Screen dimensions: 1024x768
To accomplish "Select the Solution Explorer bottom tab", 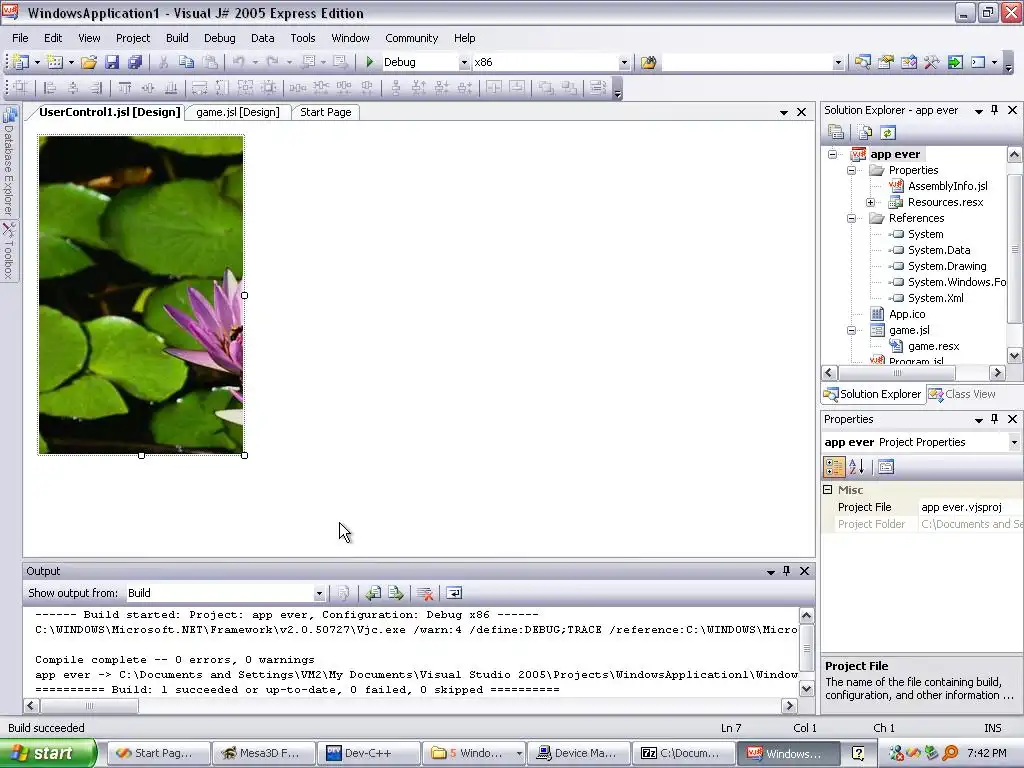I will 872,394.
